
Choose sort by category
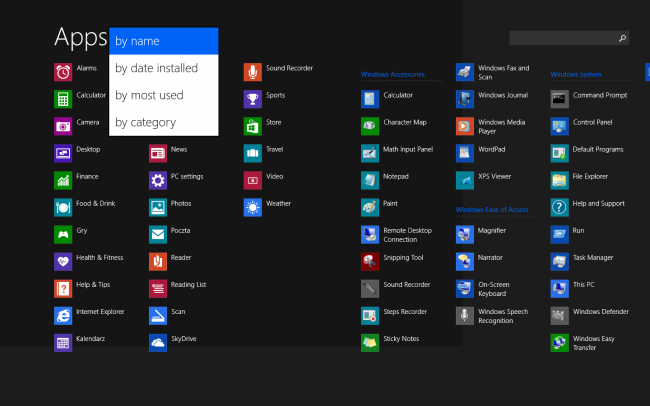pos(164,122)
